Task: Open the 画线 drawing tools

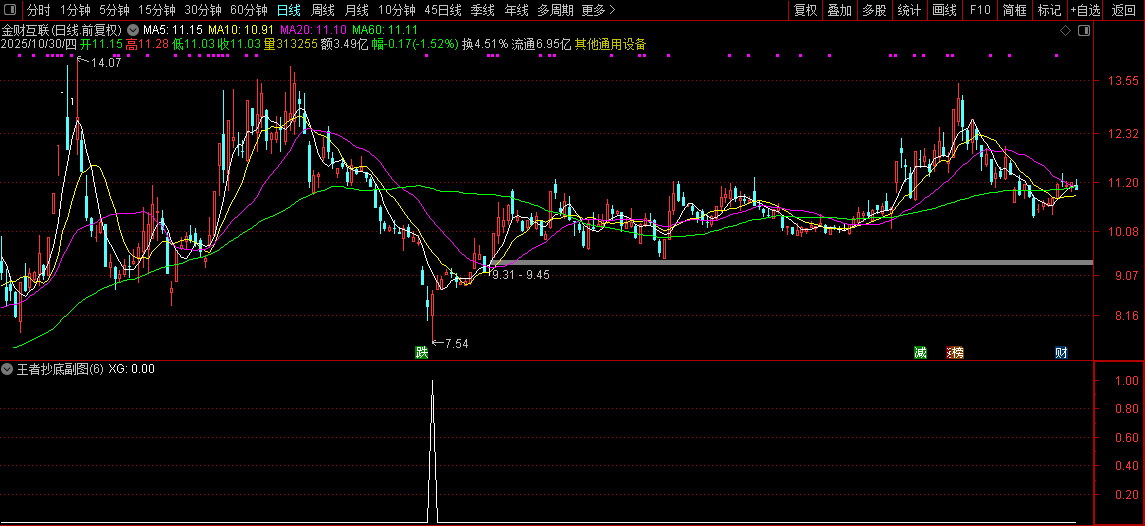Action: point(944,10)
